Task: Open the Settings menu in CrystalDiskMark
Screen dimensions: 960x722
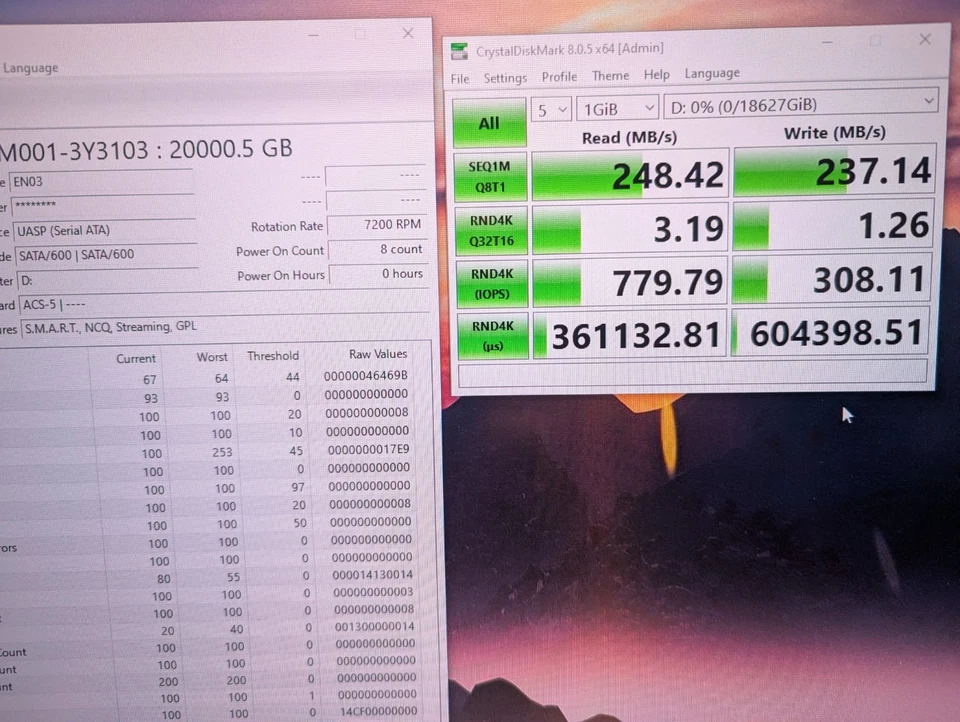Action: (x=505, y=77)
